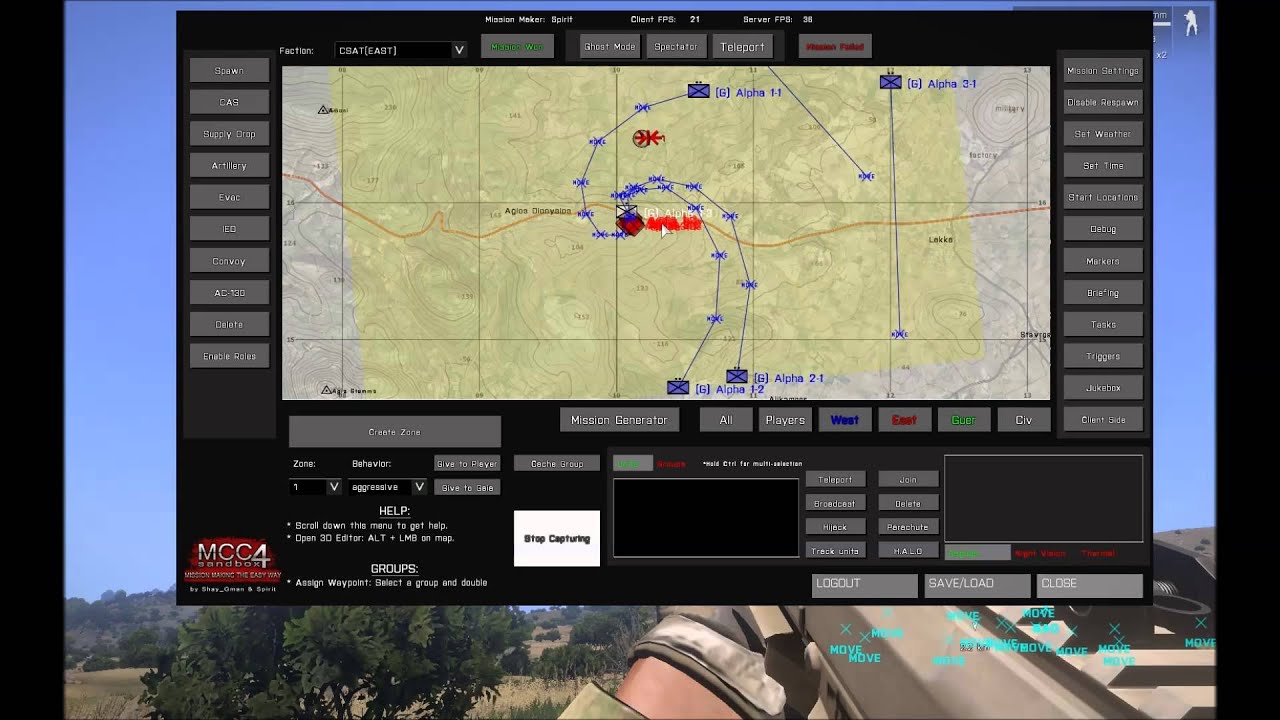Click Delete in the left sidebar
This screenshot has width=1280, height=720.
[x=229, y=324]
